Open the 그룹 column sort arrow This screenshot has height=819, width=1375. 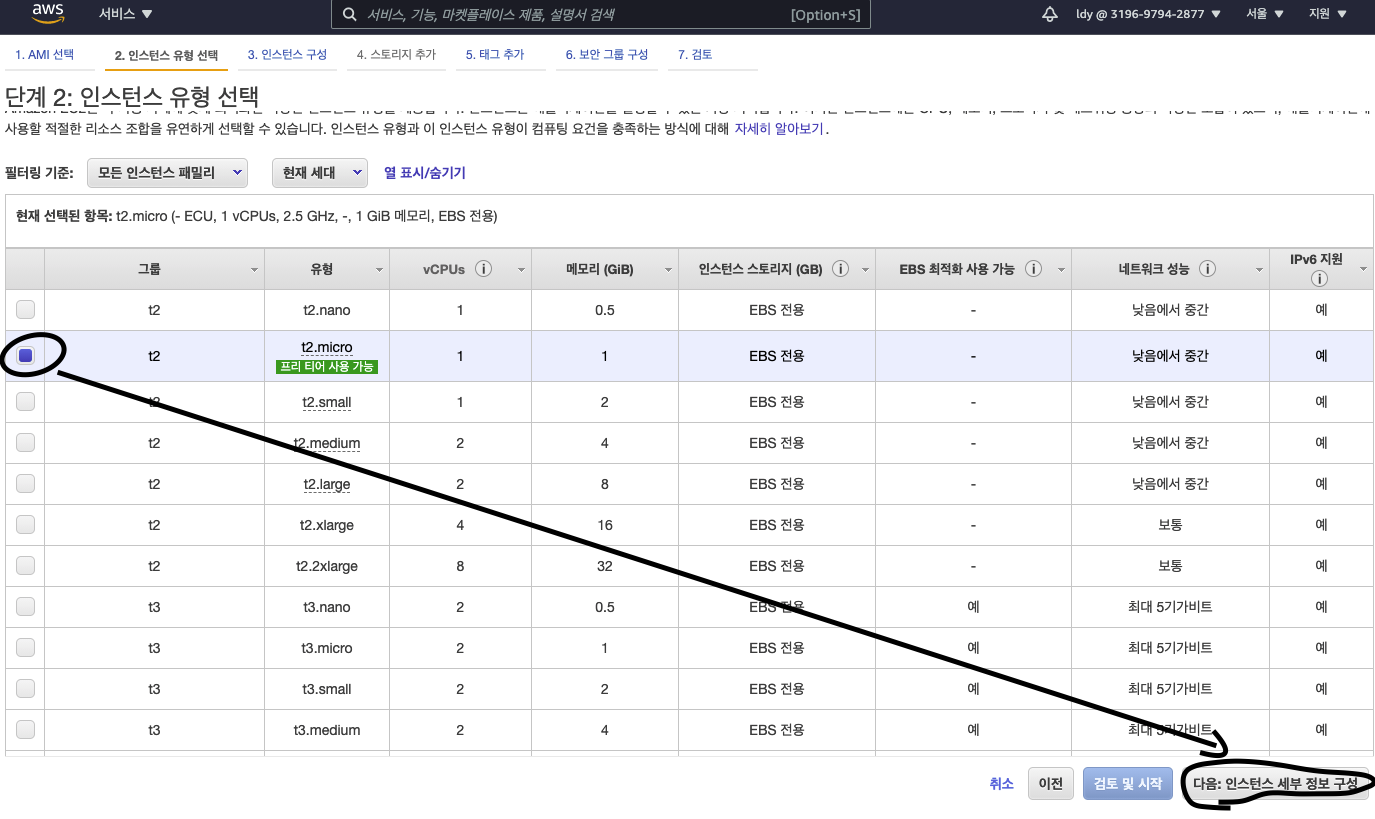click(254, 270)
